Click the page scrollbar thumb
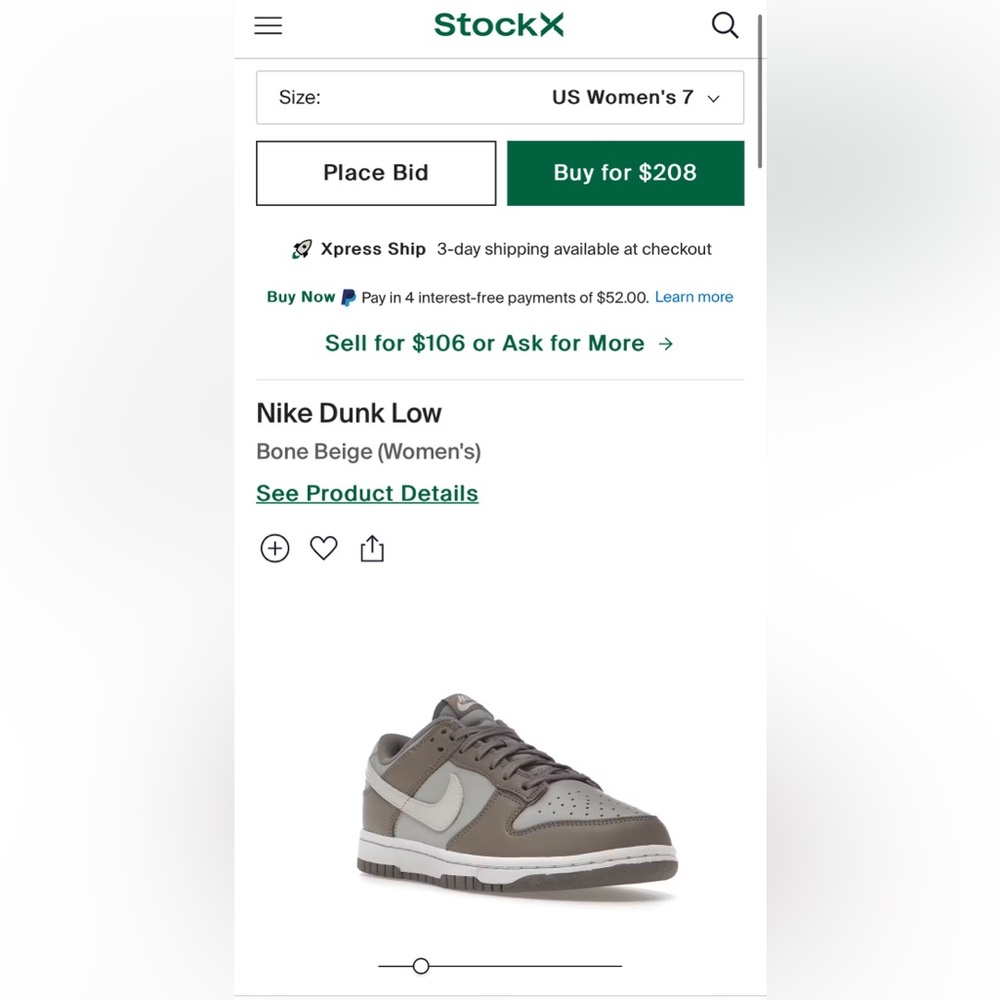The height and width of the screenshot is (1000, 1000). point(761,90)
